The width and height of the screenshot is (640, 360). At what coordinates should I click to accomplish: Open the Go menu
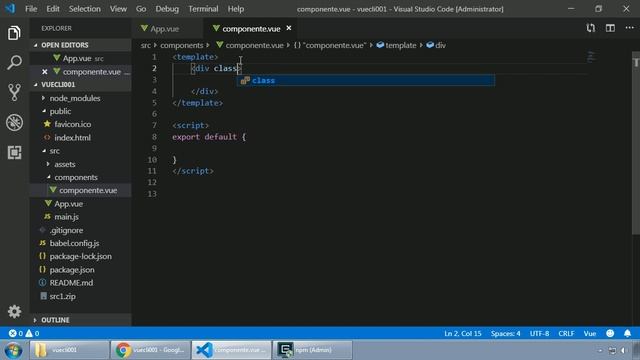pos(141,9)
